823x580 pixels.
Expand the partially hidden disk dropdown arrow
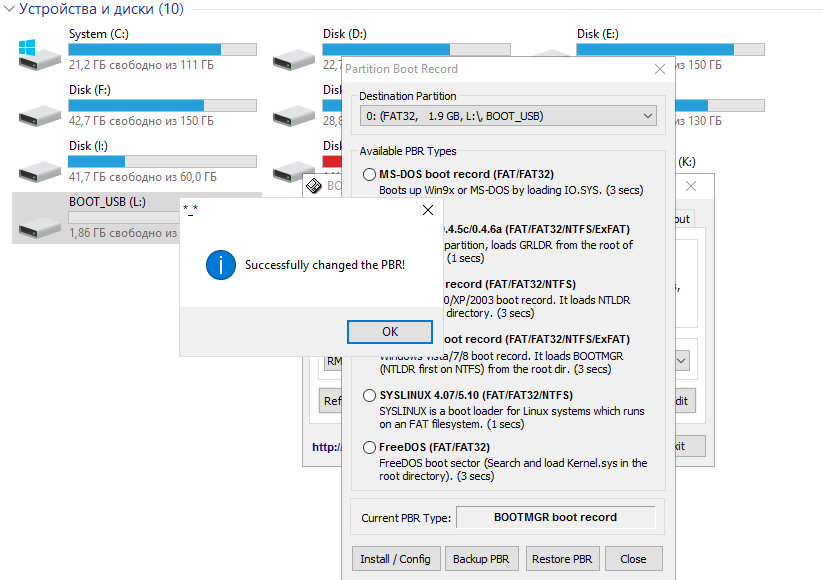point(682,360)
